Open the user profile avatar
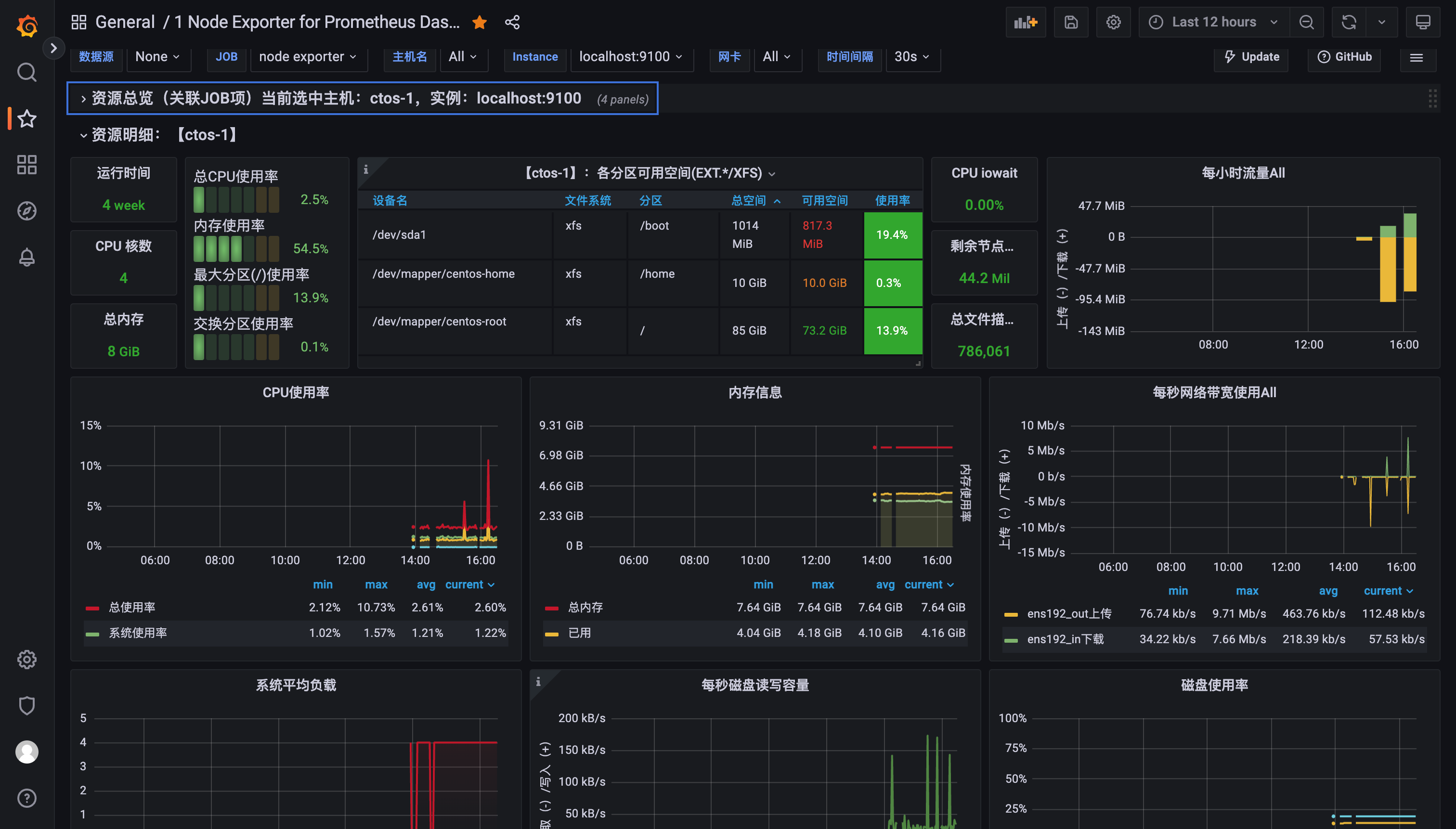 tap(27, 751)
